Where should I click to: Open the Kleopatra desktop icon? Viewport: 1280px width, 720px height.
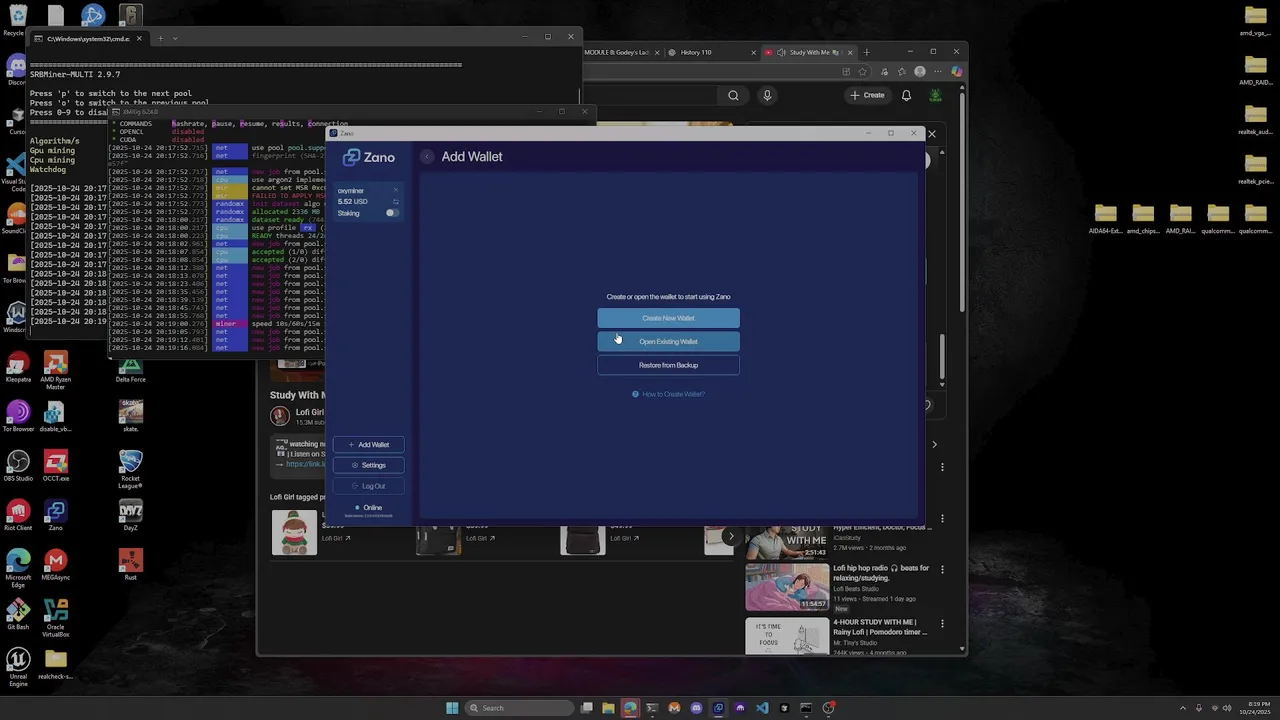18,366
